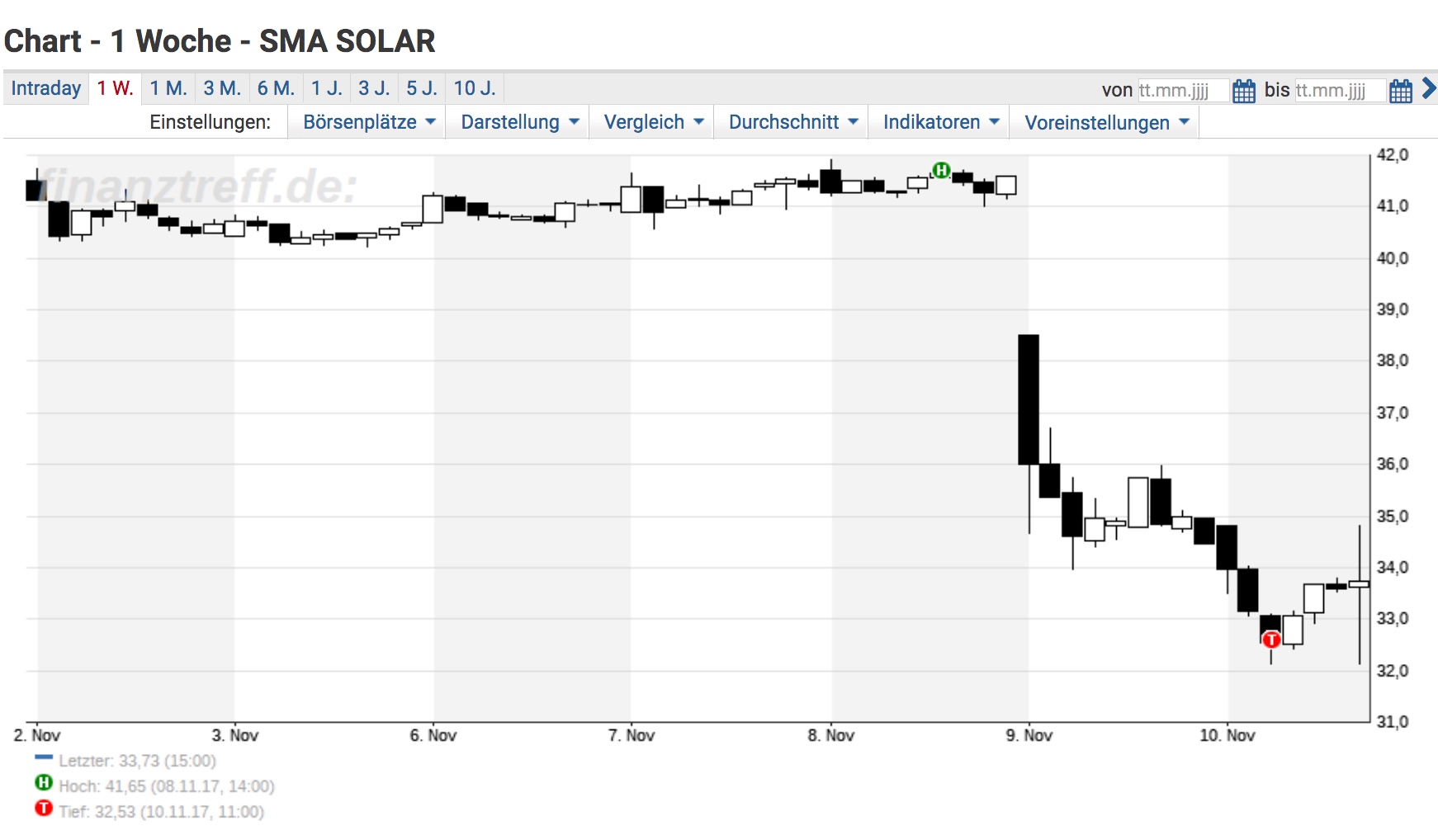This screenshot has width=1438, height=840.
Task: Click the 'bis' date input field
Action: (1339, 90)
